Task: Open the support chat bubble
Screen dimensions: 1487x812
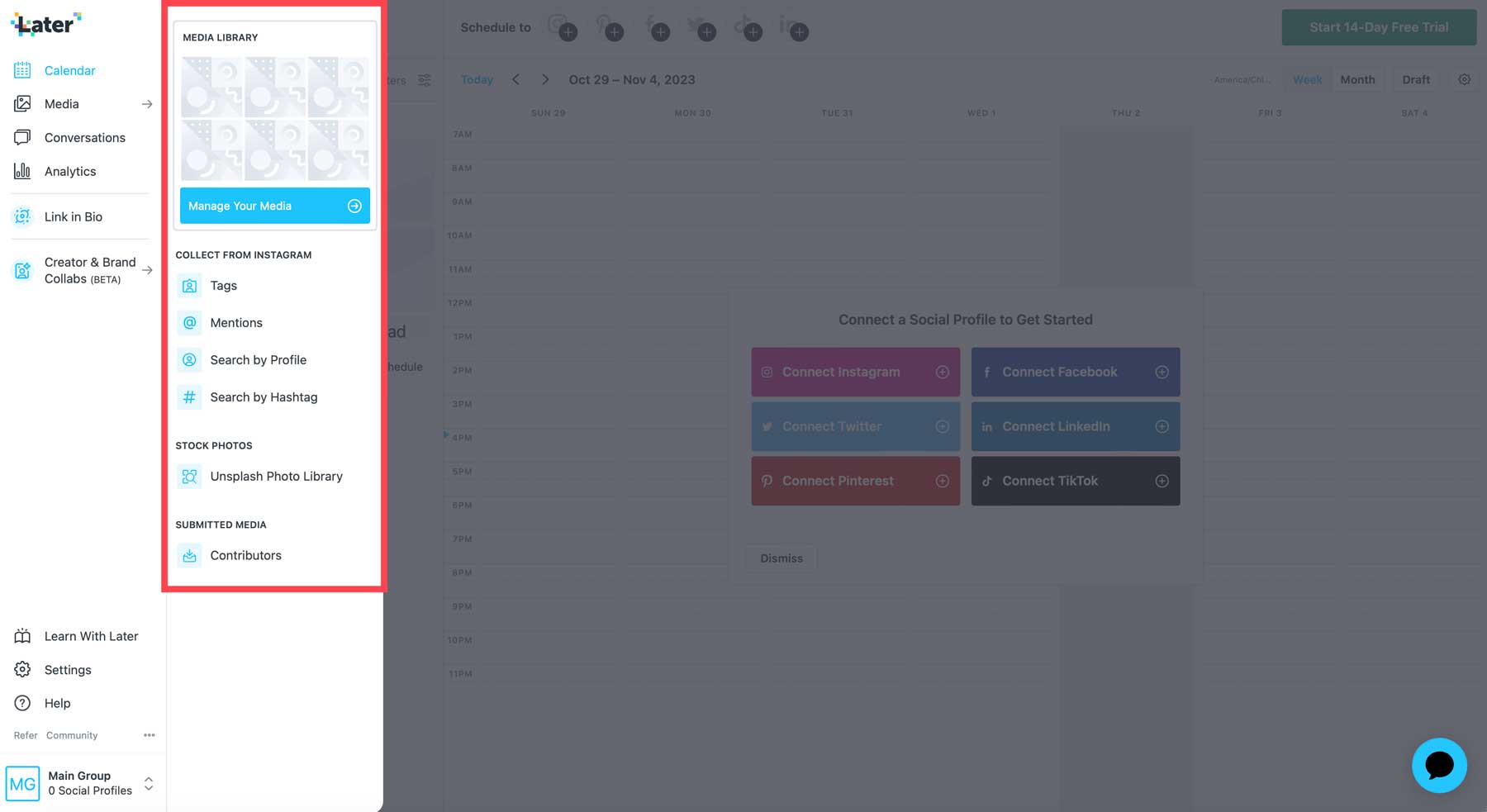Action: (x=1439, y=766)
